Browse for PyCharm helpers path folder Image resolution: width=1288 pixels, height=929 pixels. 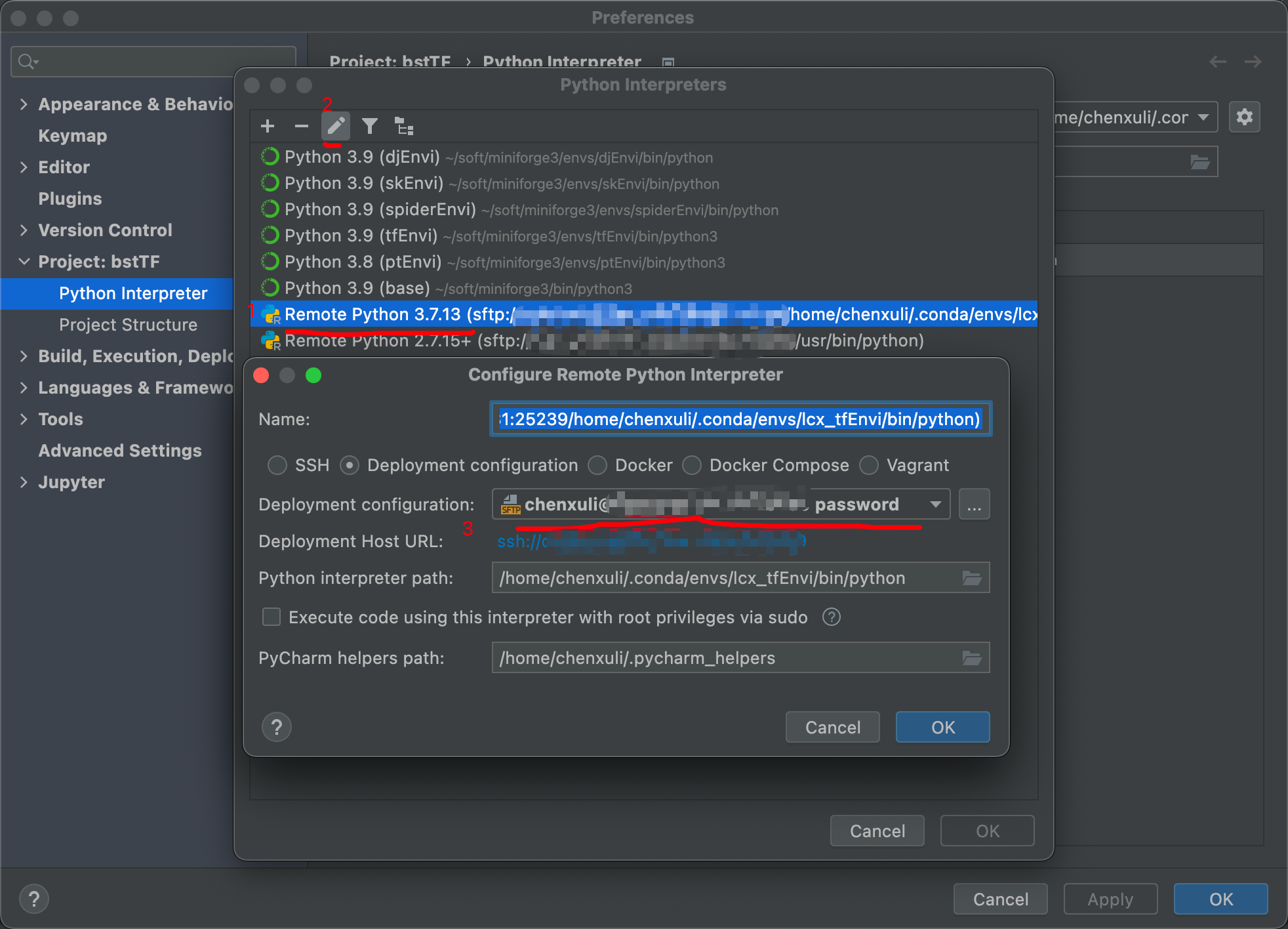coord(972,658)
